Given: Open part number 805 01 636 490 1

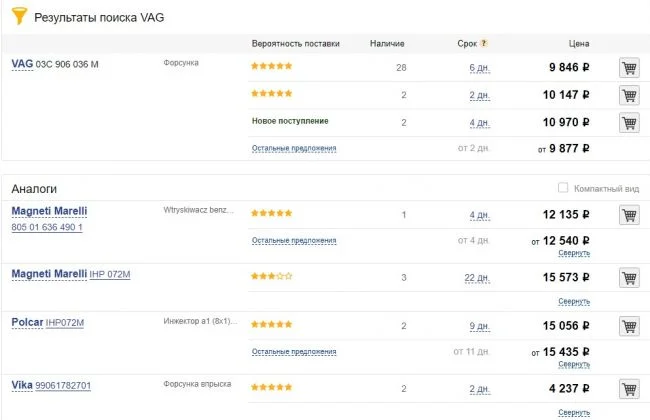Looking at the screenshot, I should coord(47,228).
